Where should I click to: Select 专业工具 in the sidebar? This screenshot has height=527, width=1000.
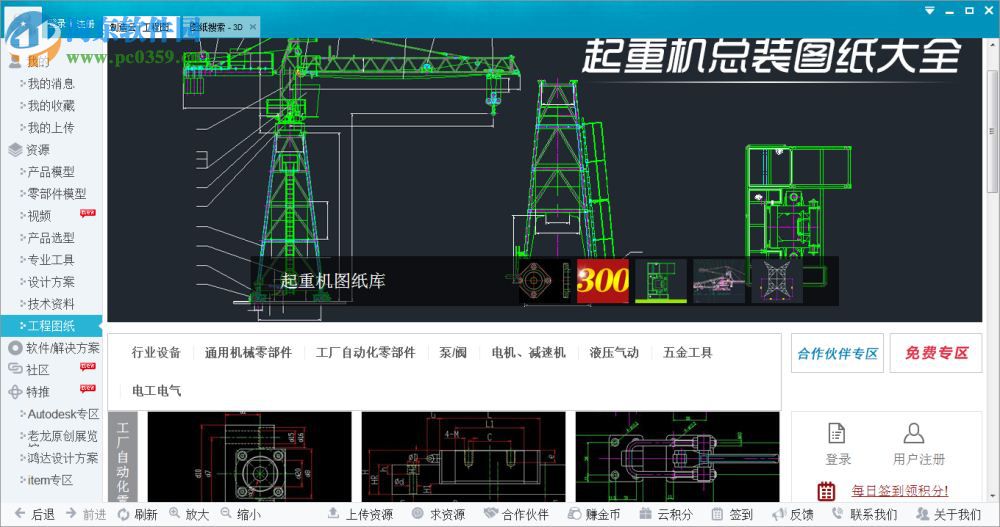click(51, 260)
